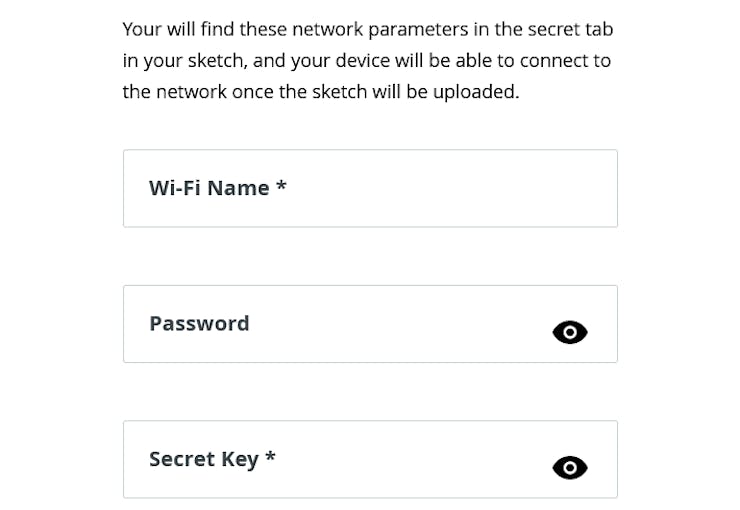Reveal the Secret Key value

(x=570, y=468)
